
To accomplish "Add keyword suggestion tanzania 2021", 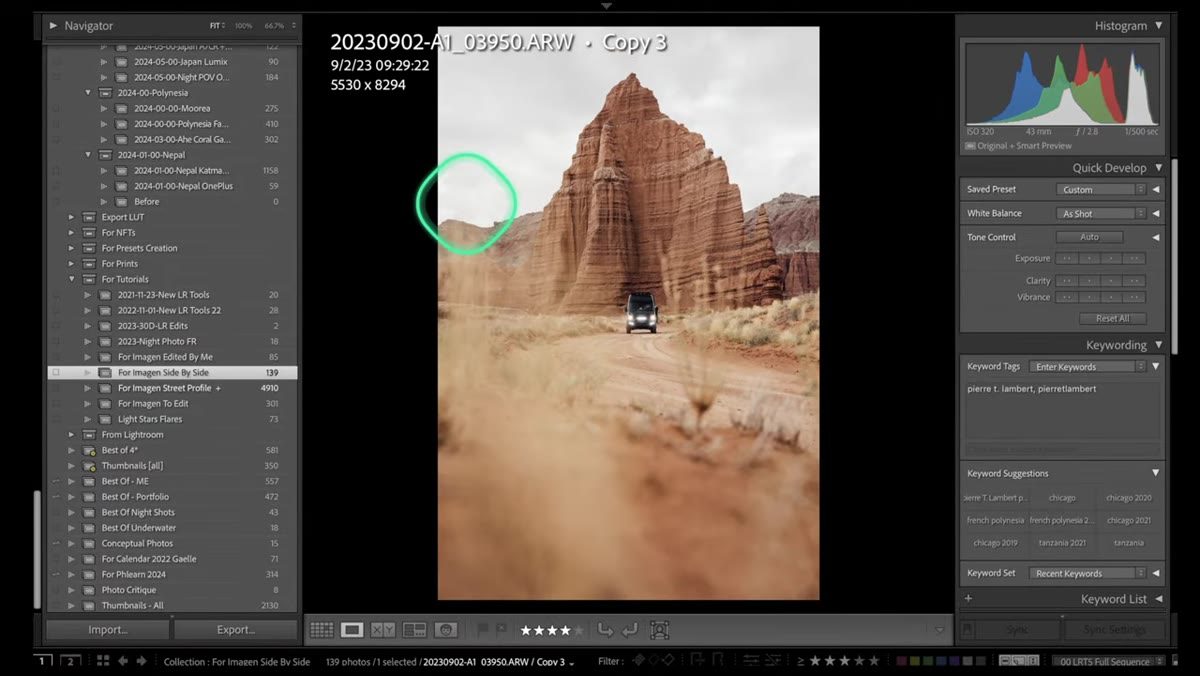I will click(1062, 543).
